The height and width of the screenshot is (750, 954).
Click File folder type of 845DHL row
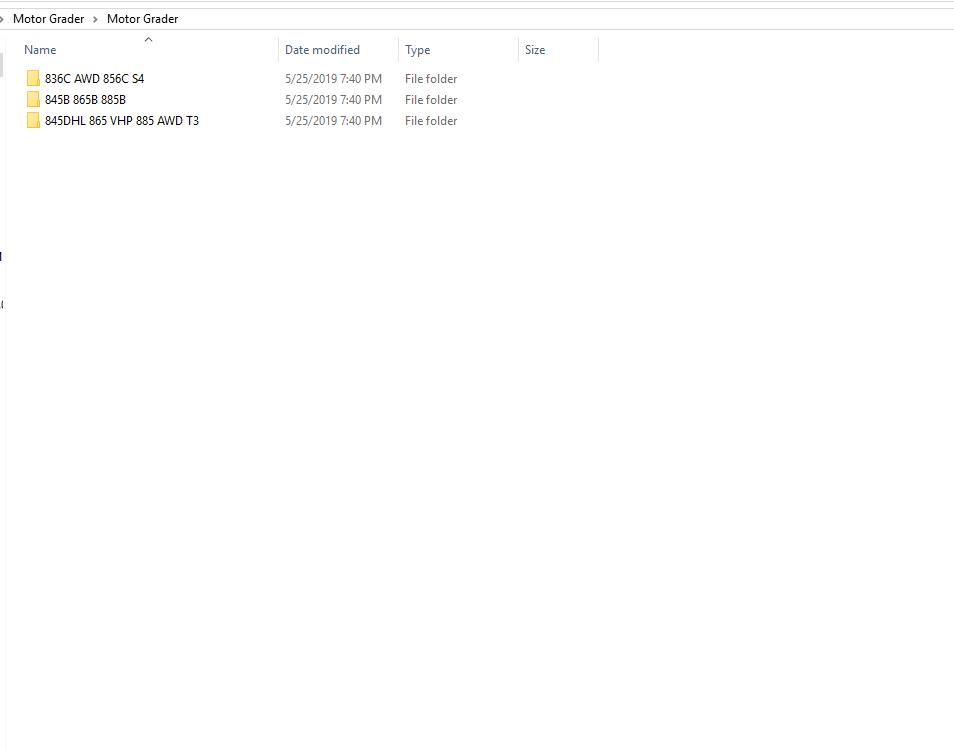[x=431, y=120]
